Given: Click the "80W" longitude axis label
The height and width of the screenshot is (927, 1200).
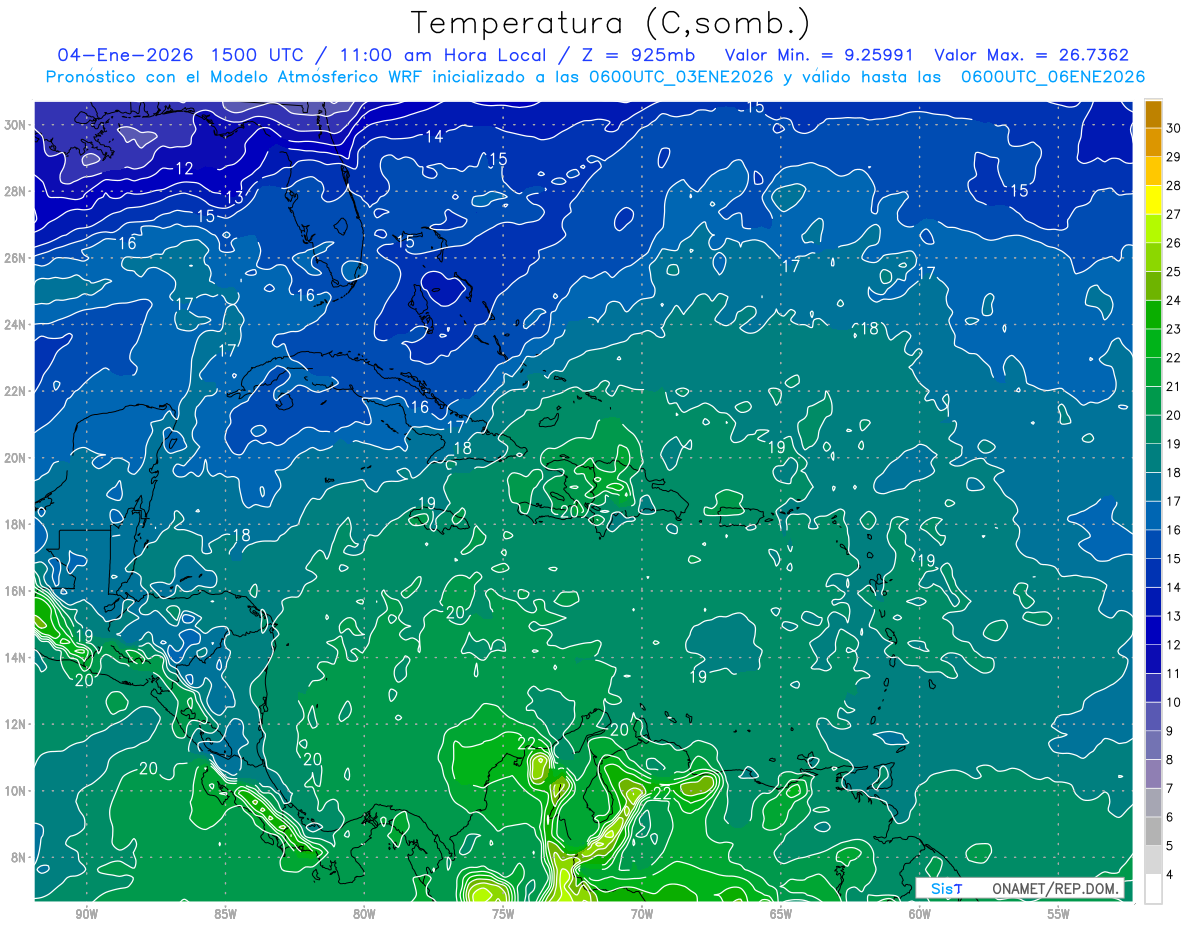Looking at the screenshot, I should point(364,914).
